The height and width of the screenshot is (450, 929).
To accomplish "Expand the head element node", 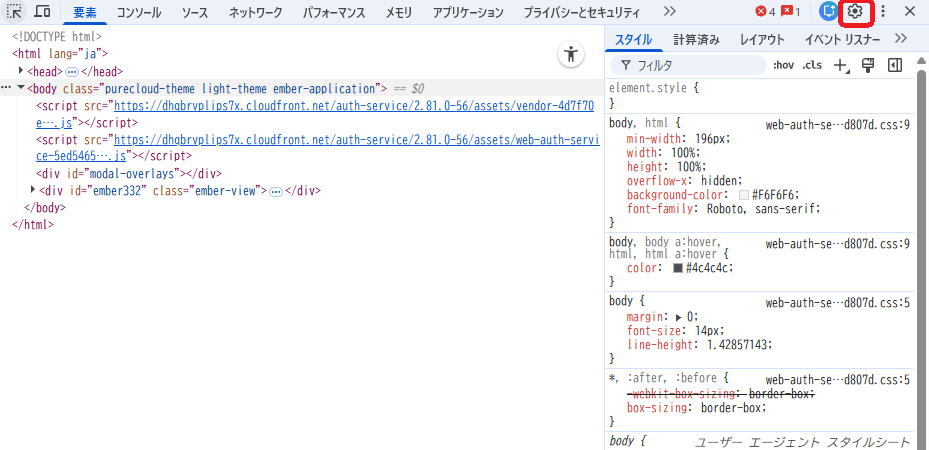I will click(x=21, y=71).
